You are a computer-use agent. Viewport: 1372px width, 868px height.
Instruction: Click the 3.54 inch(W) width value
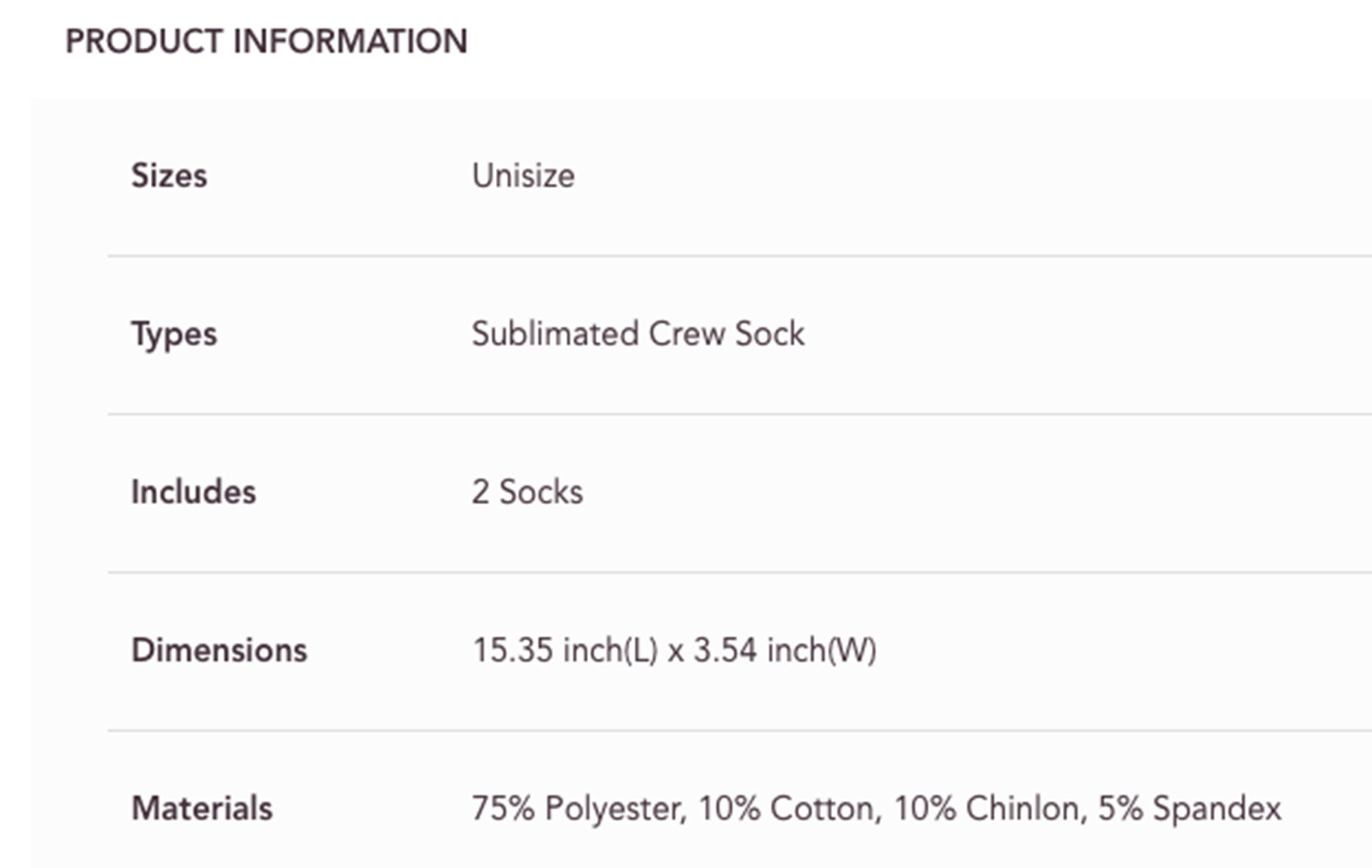pyautogui.click(x=785, y=651)
